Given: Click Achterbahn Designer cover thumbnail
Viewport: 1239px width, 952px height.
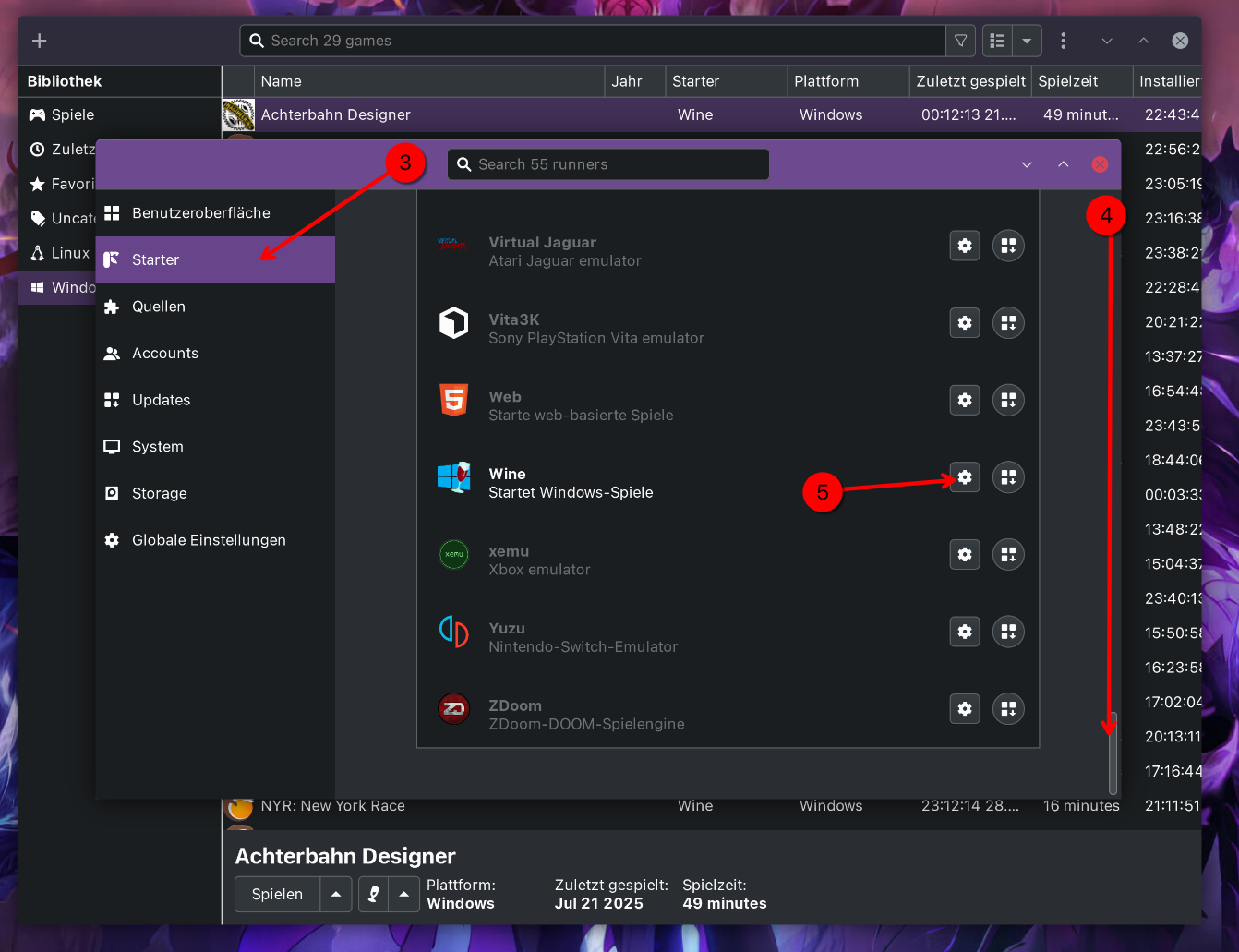Looking at the screenshot, I should click(x=238, y=114).
